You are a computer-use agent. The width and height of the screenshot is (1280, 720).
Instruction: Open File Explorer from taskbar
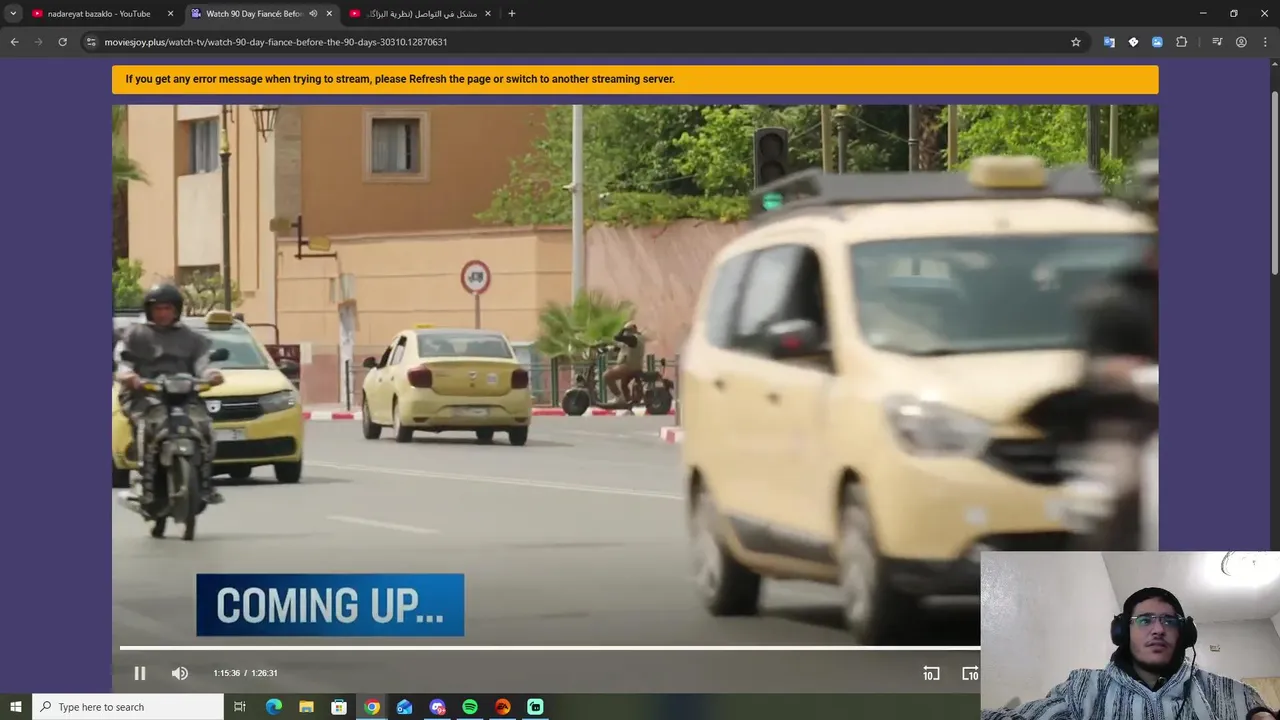307,707
